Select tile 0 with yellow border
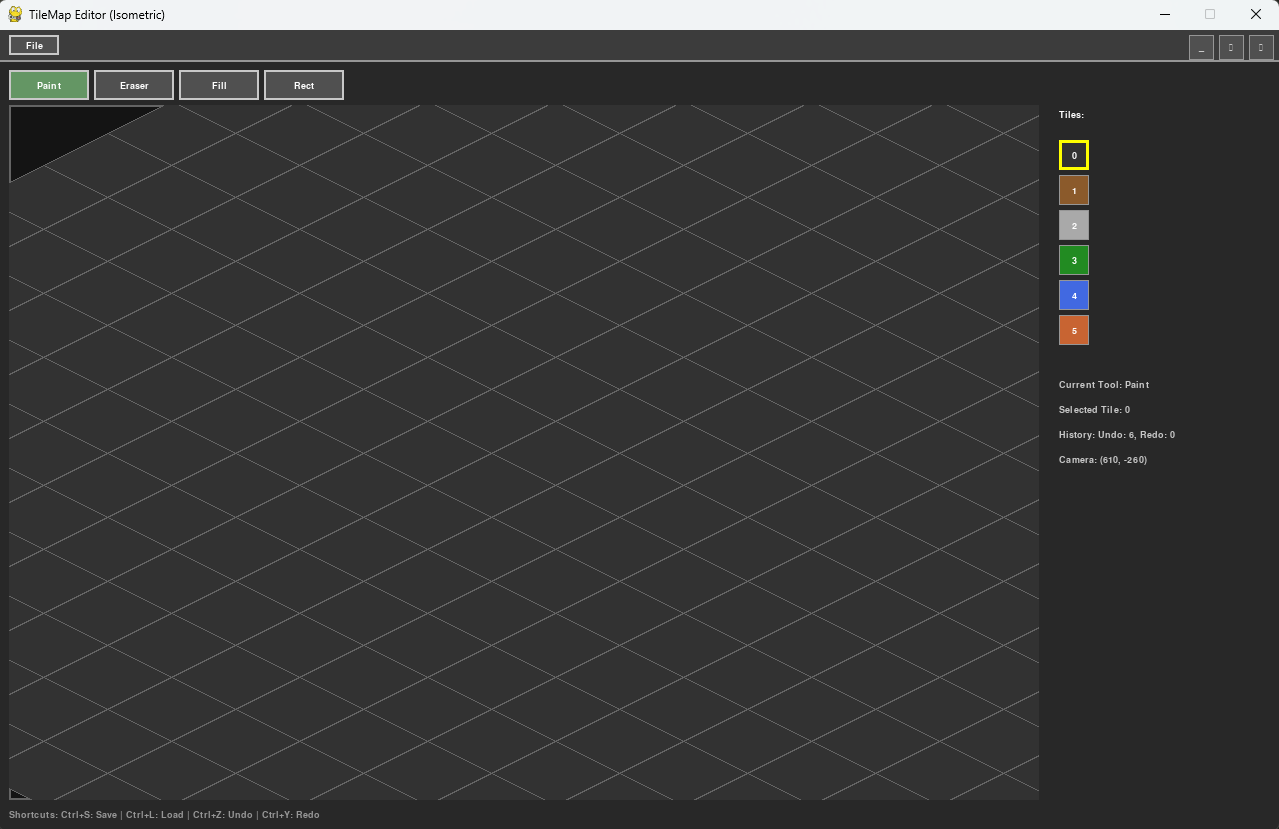The image size is (1279, 829). pos(1074,155)
